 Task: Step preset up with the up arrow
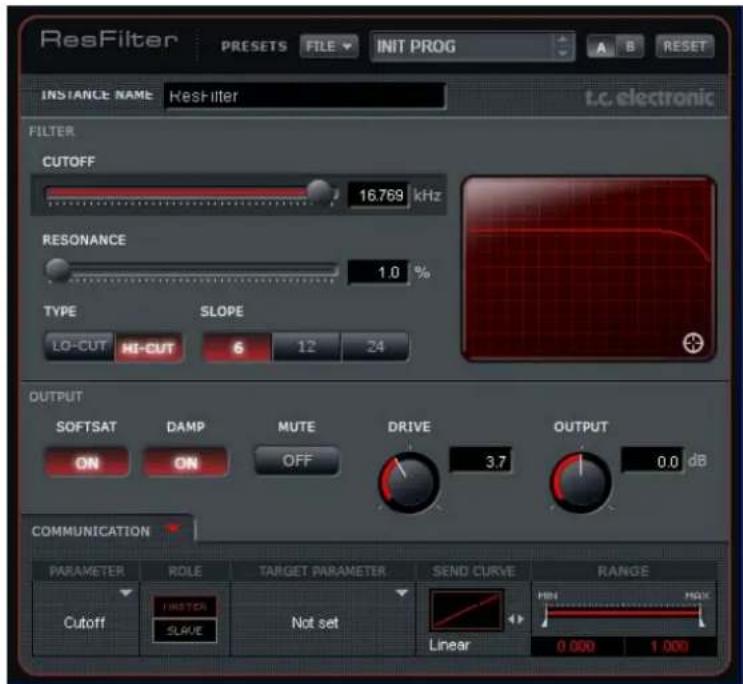[x=562, y=39]
